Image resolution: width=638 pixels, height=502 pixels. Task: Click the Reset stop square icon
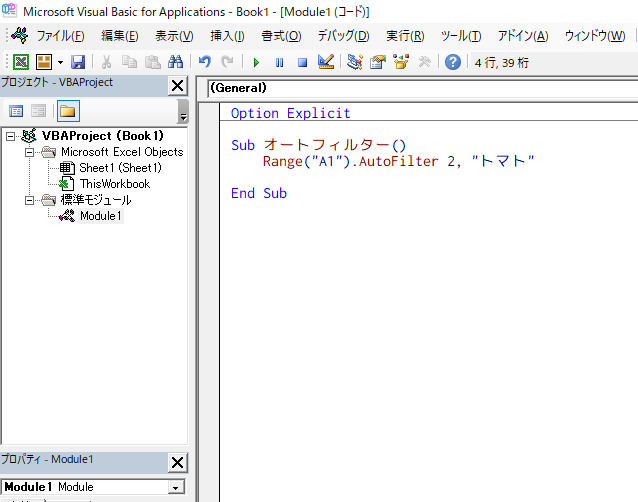[302, 63]
